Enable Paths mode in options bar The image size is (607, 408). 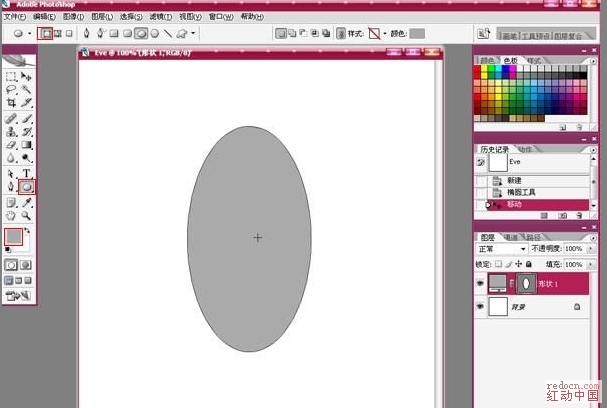58,34
